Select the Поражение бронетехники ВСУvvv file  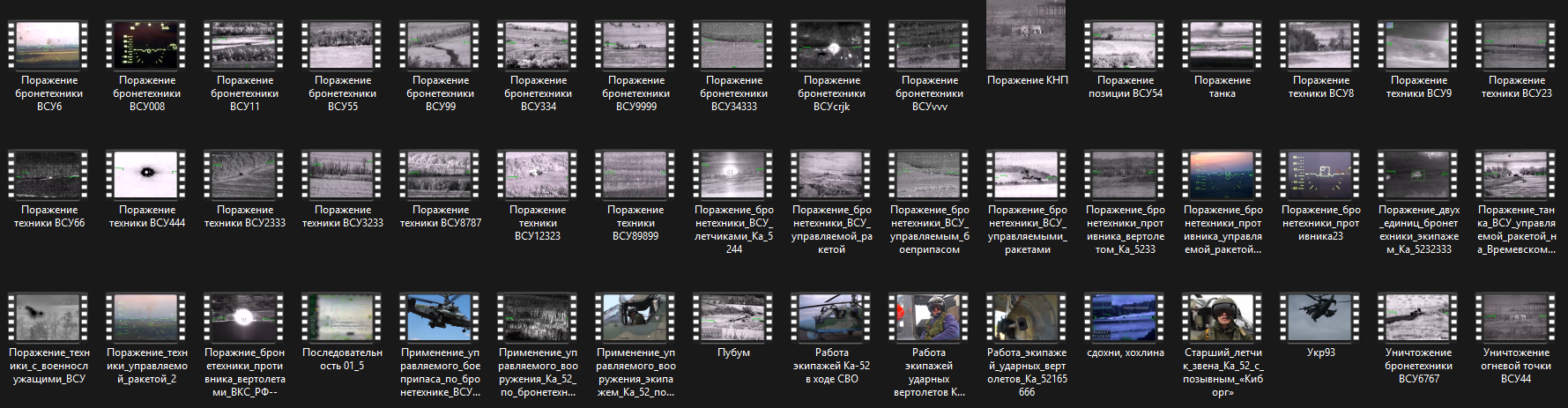click(x=930, y=46)
